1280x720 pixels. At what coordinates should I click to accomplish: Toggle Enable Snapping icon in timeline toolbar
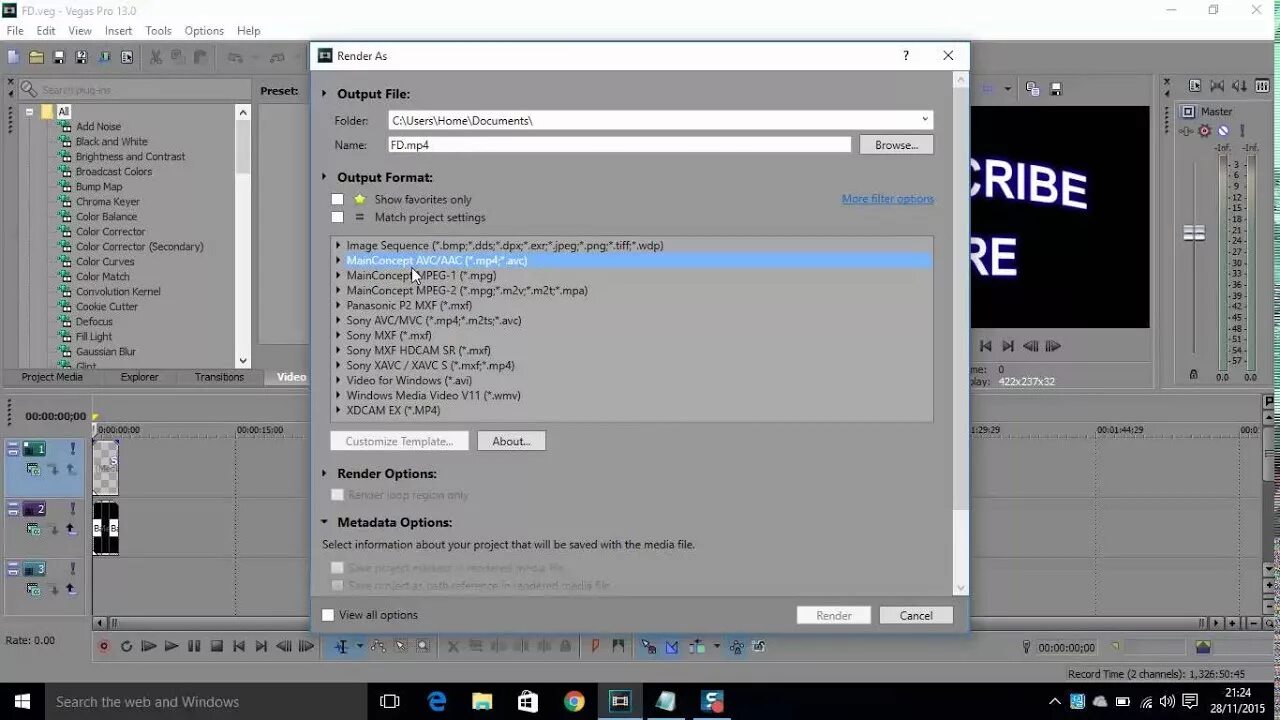[x=649, y=647]
